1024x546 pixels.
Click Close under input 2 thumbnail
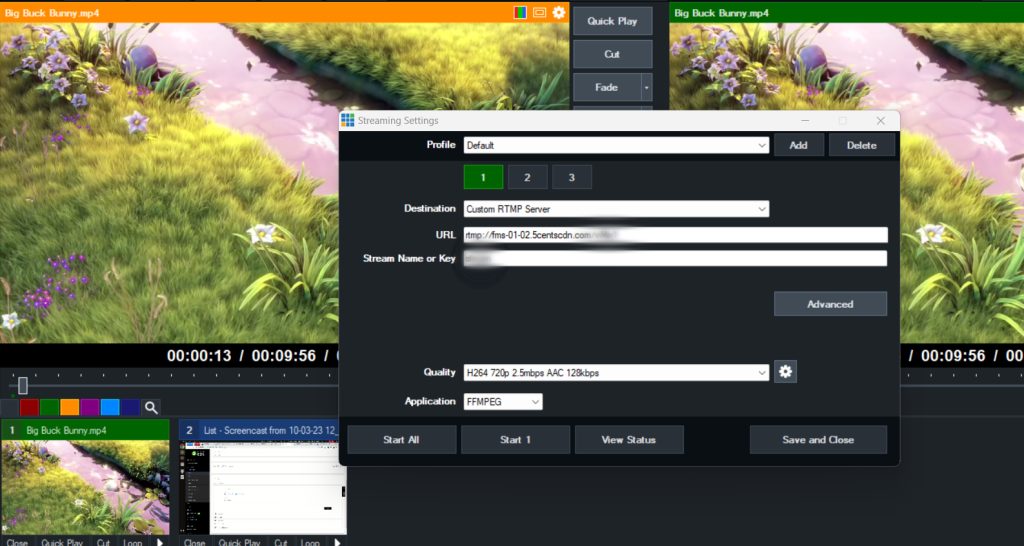tap(195, 542)
